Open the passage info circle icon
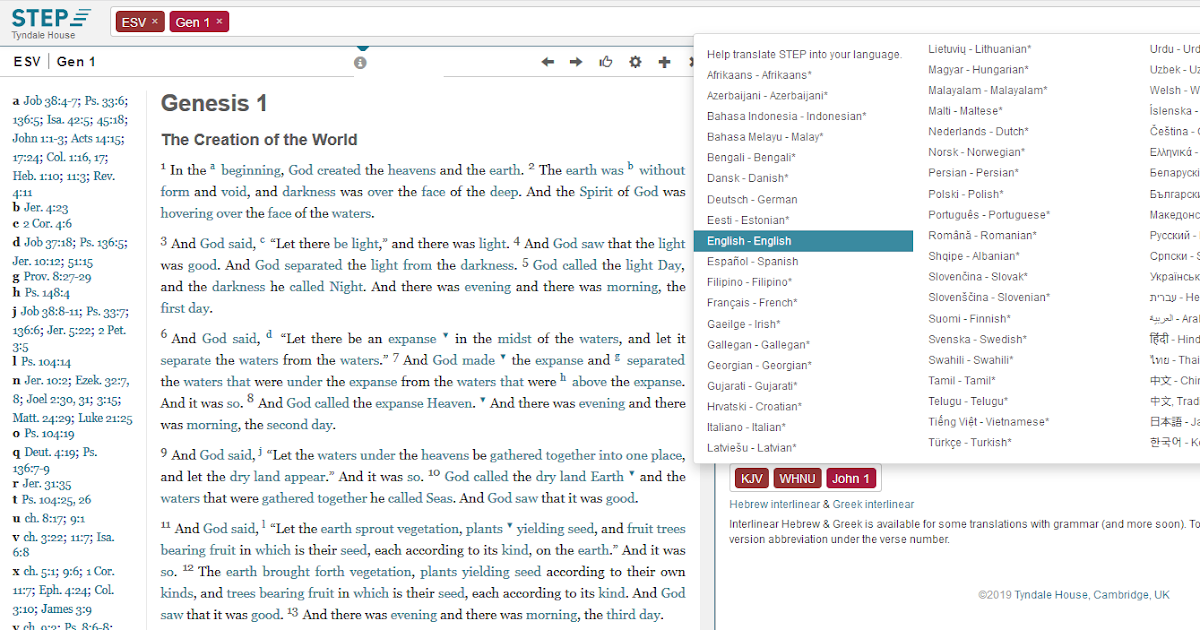This screenshot has height=630, width=1200. pyautogui.click(x=361, y=61)
